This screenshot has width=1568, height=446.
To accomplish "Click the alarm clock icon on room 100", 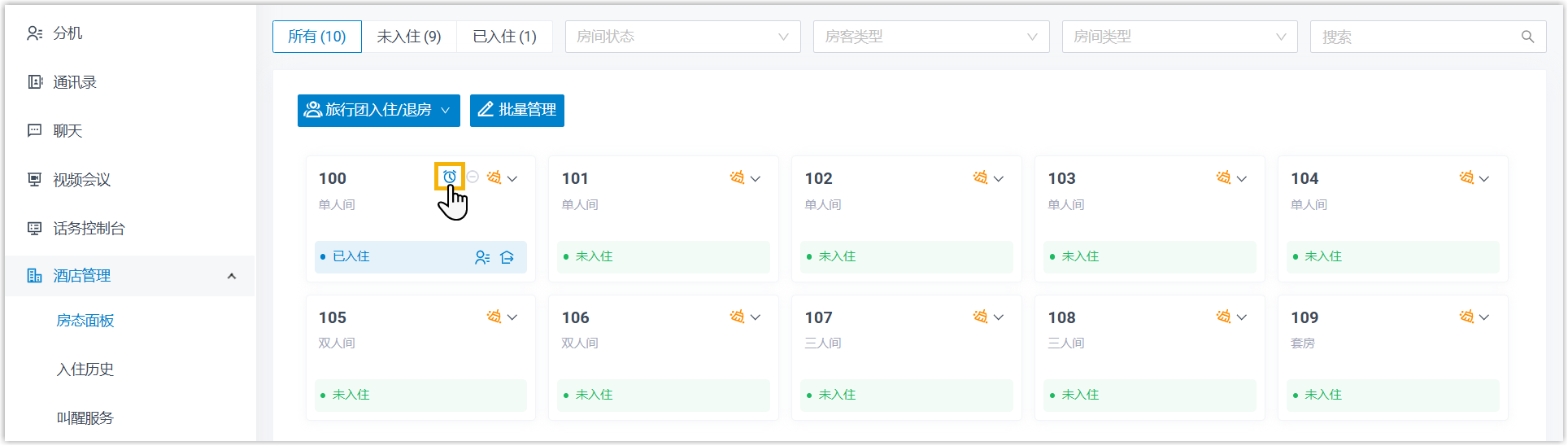I will [450, 177].
